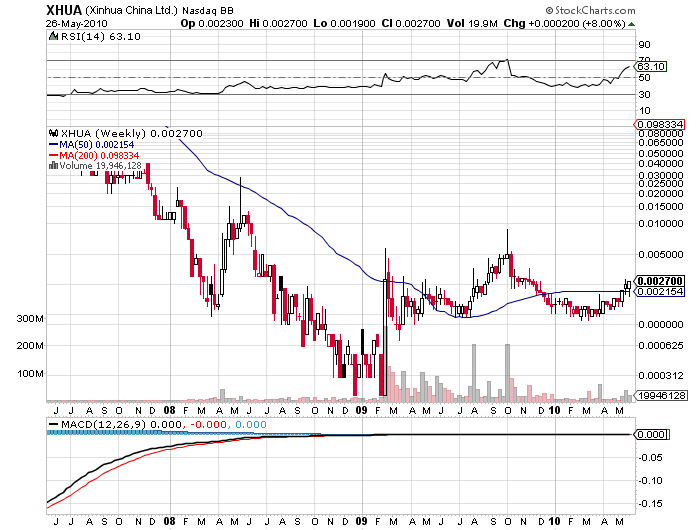Click the blue 0.002154 MA(50) price tag
The width and height of the screenshot is (700, 530).
(660, 292)
